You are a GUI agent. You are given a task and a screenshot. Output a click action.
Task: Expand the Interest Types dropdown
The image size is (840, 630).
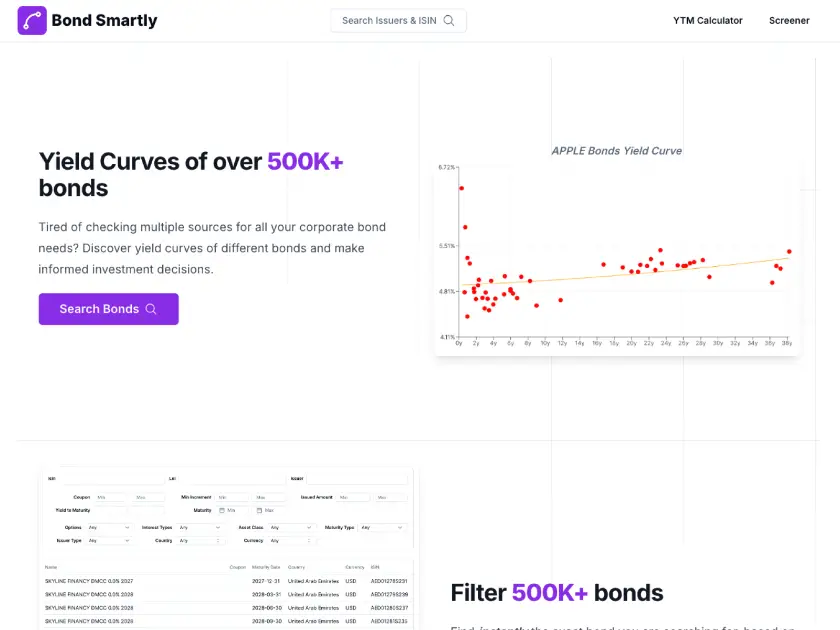click(x=200, y=527)
